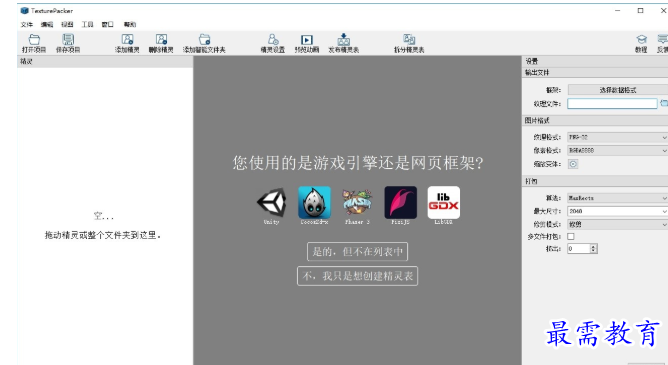This screenshot has height=365, width=668.
Task: Publish sprite sheet with 发布精灵表
Action: [343, 43]
